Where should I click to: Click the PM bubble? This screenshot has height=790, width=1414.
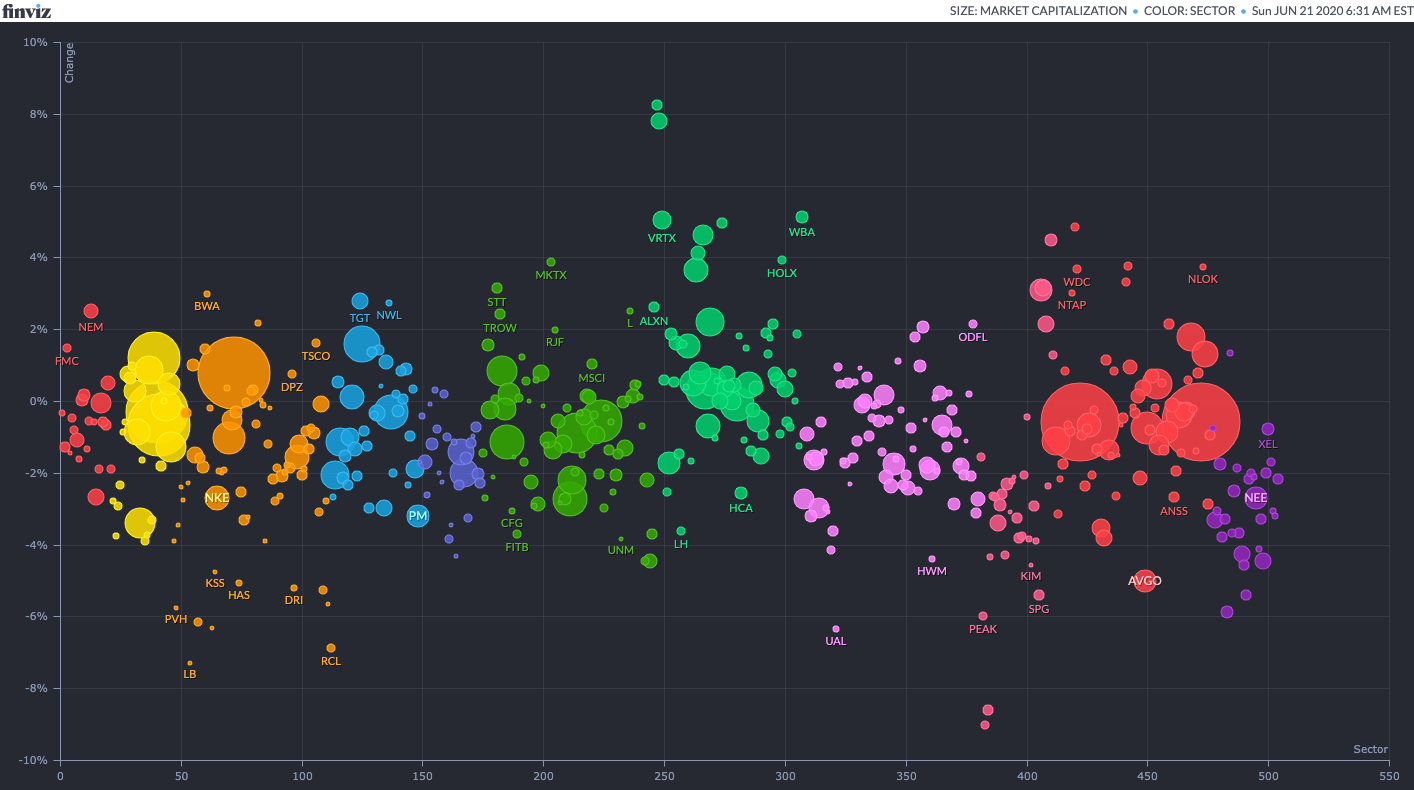(418, 516)
